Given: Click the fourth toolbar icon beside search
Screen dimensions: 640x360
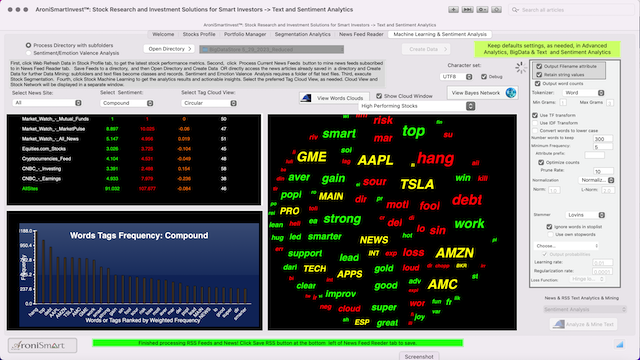Looking at the screenshot, I should [x=496, y=9].
